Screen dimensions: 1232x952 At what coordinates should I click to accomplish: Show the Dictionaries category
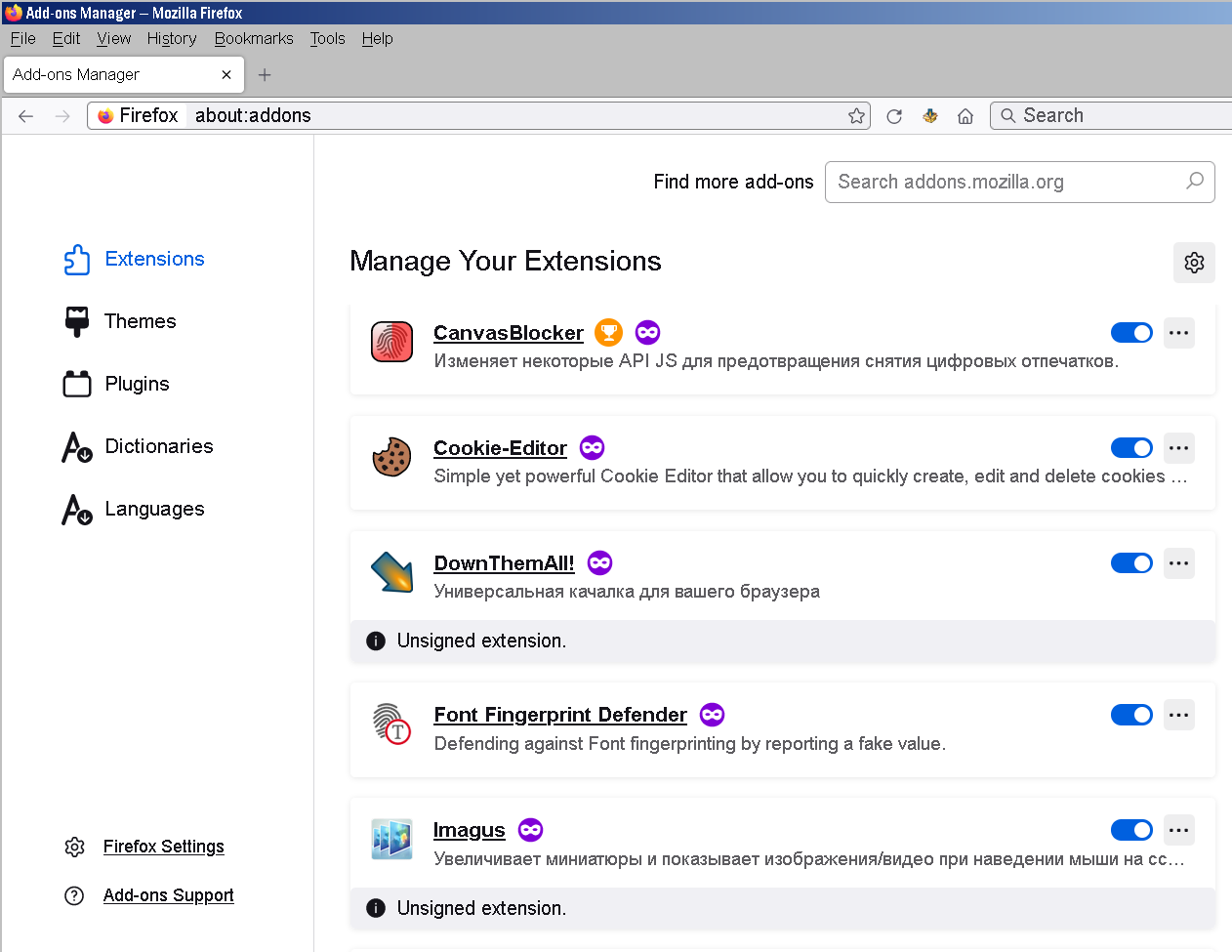pyautogui.click(x=138, y=446)
